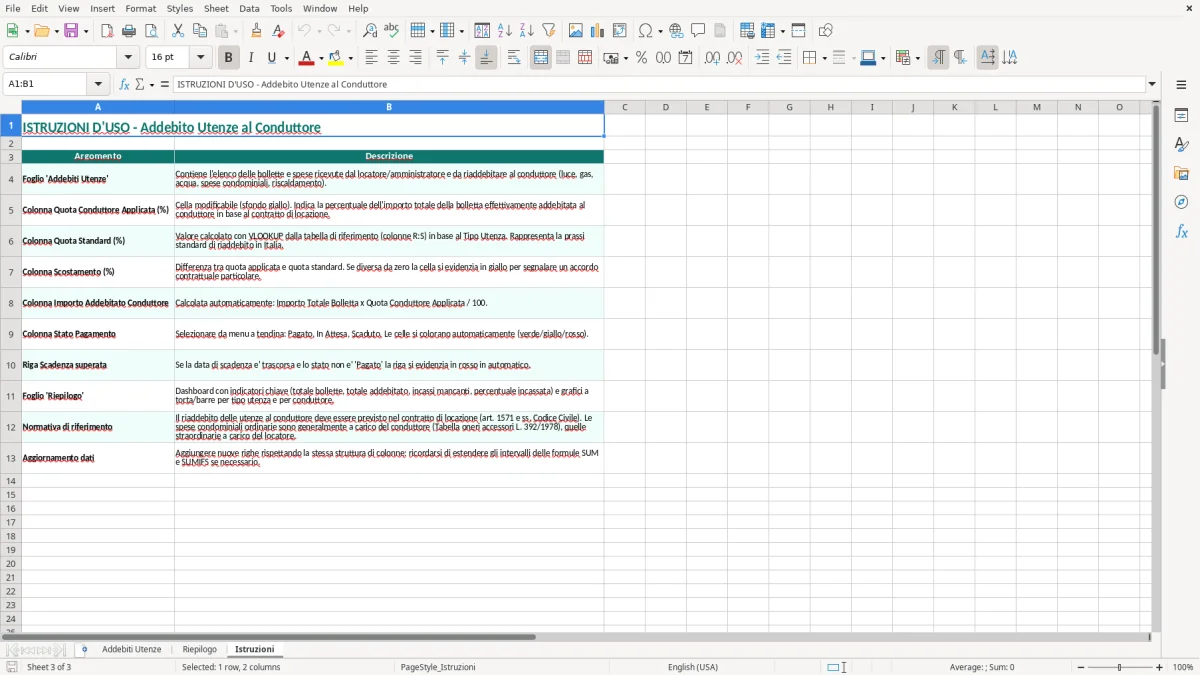Open the Font Name dropdown

coord(128,58)
